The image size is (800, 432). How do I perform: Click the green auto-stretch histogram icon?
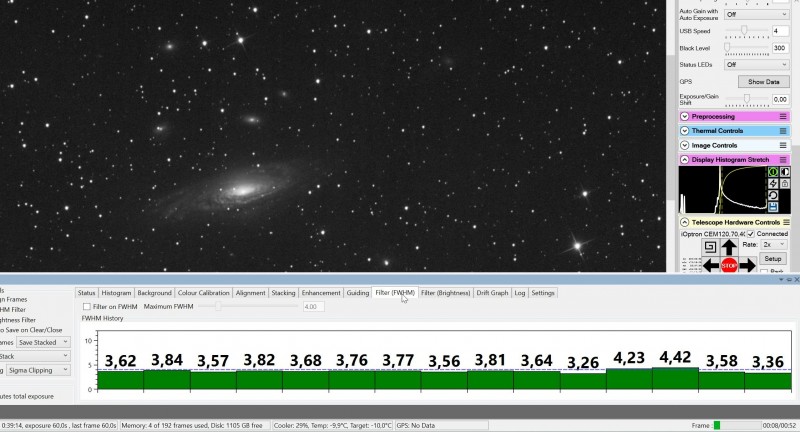(773, 172)
